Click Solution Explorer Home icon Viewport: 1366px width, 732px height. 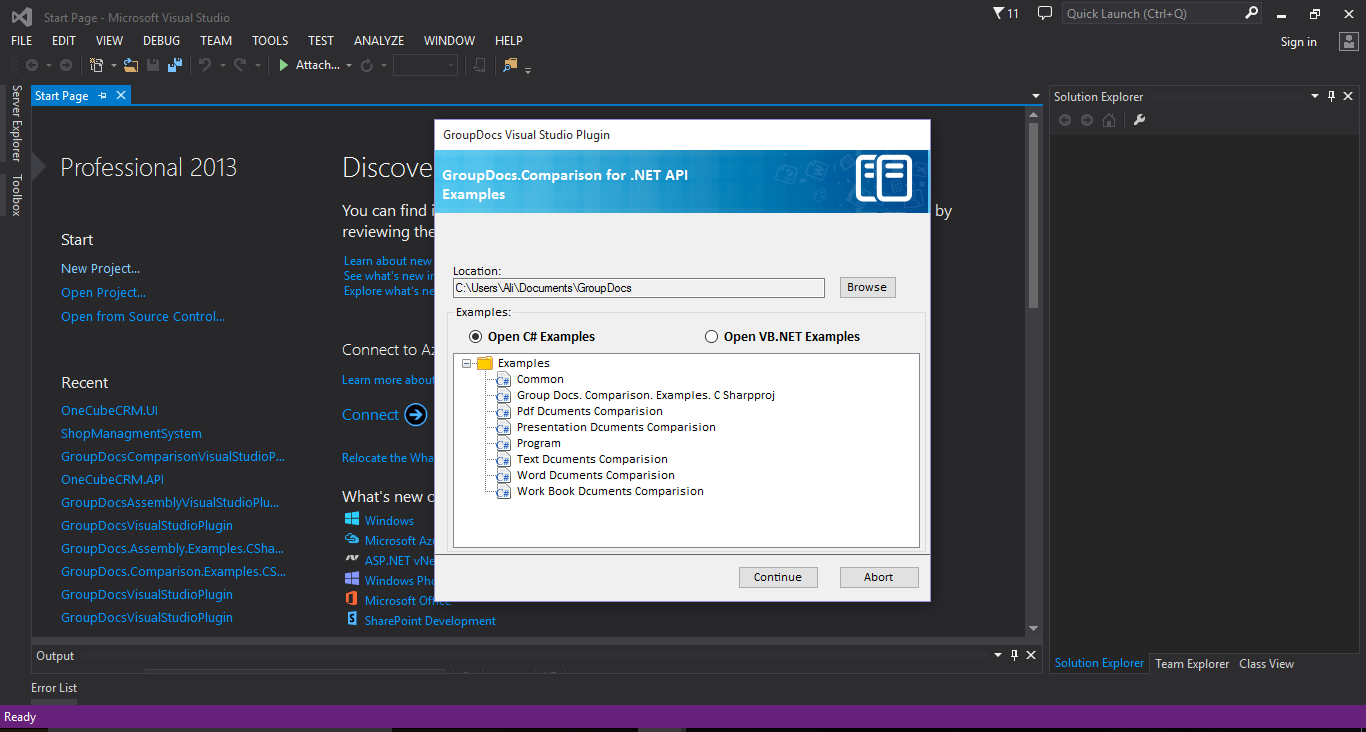(x=1109, y=120)
